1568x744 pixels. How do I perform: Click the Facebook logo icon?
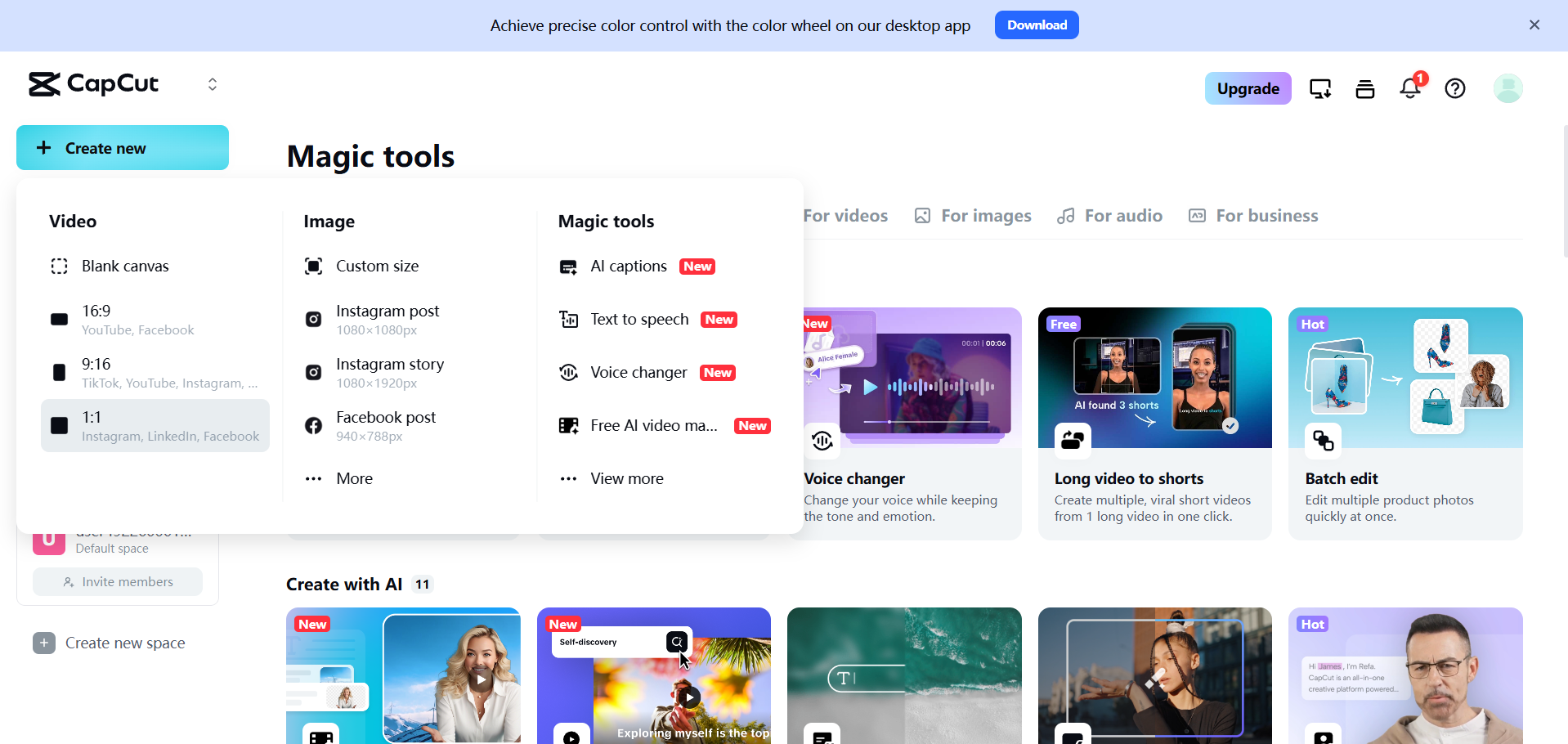(x=313, y=426)
